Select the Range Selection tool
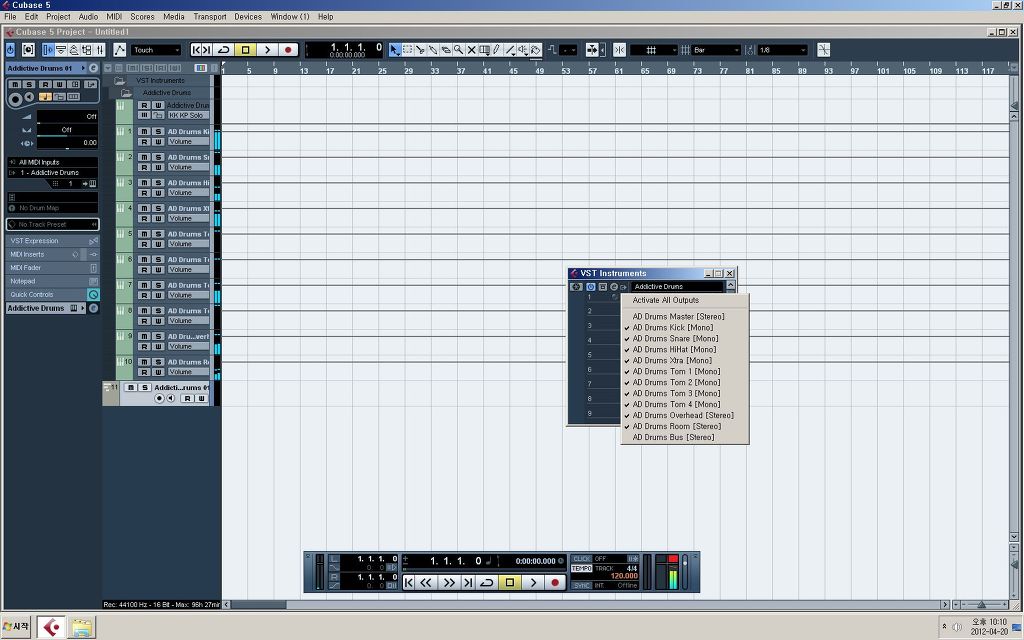Image resolution: width=1024 pixels, height=640 pixels. click(x=407, y=50)
